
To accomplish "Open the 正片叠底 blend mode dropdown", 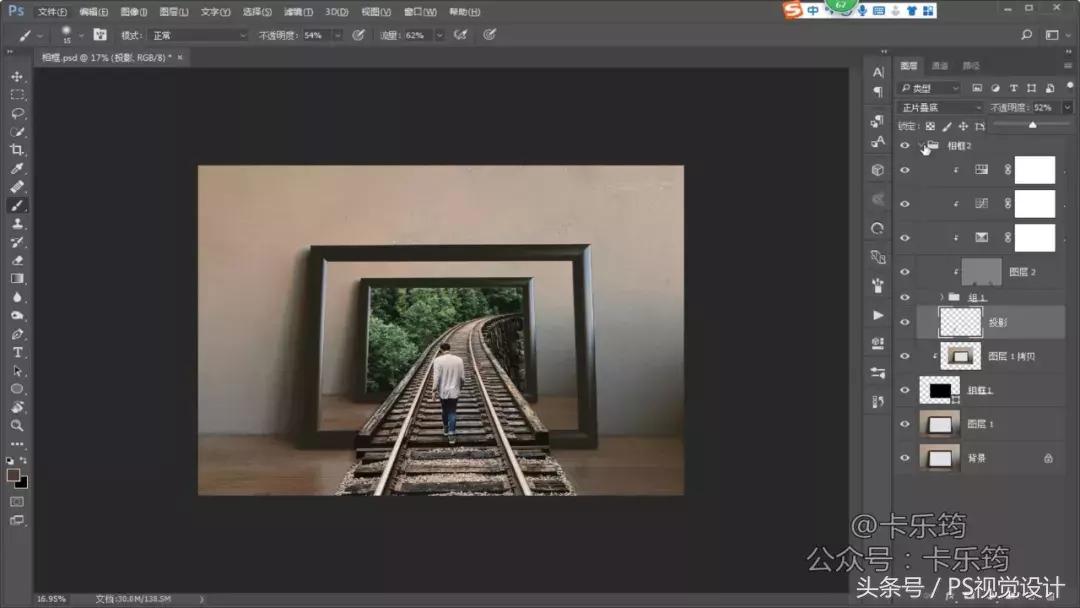I will 941,107.
